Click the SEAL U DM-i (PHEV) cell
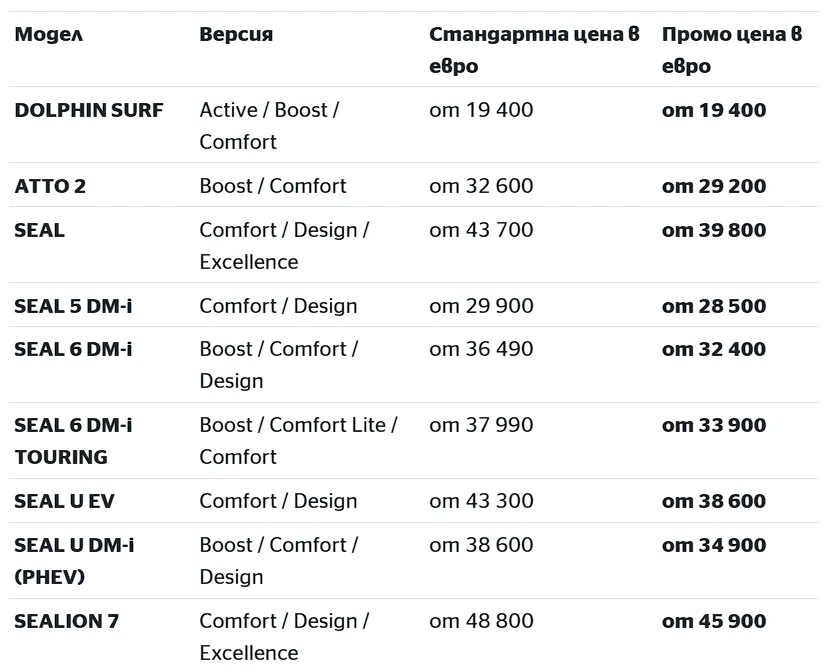The height and width of the screenshot is (669, 825). [x=73, y=561]
